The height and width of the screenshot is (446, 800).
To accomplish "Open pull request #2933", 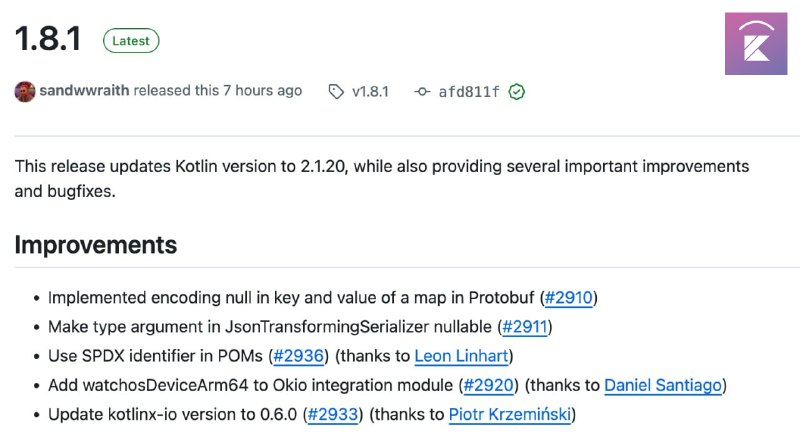I will pos(333,414).
